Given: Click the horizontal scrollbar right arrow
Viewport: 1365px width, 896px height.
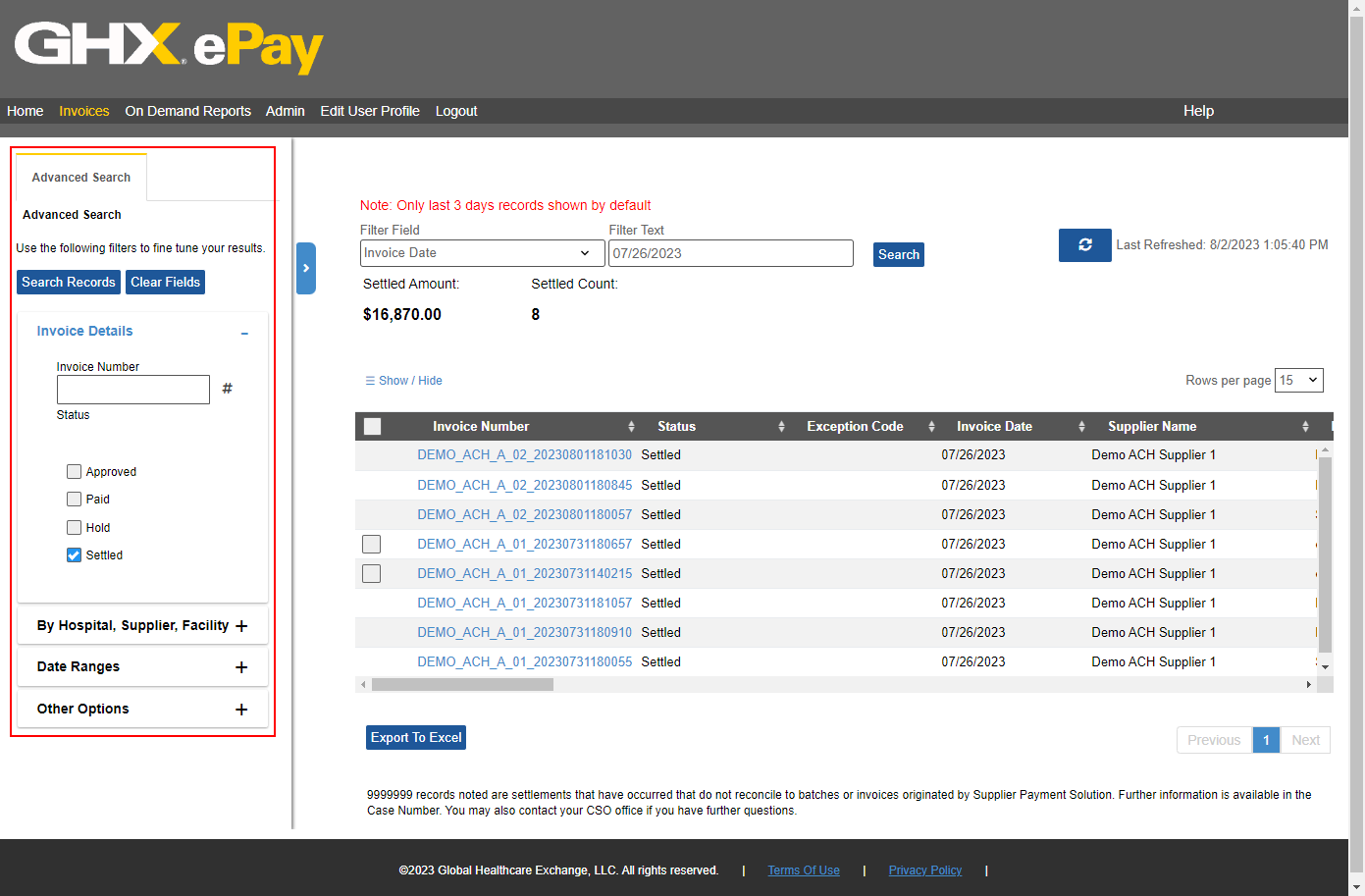Looking at the screenshot, I should point(1309,685).
